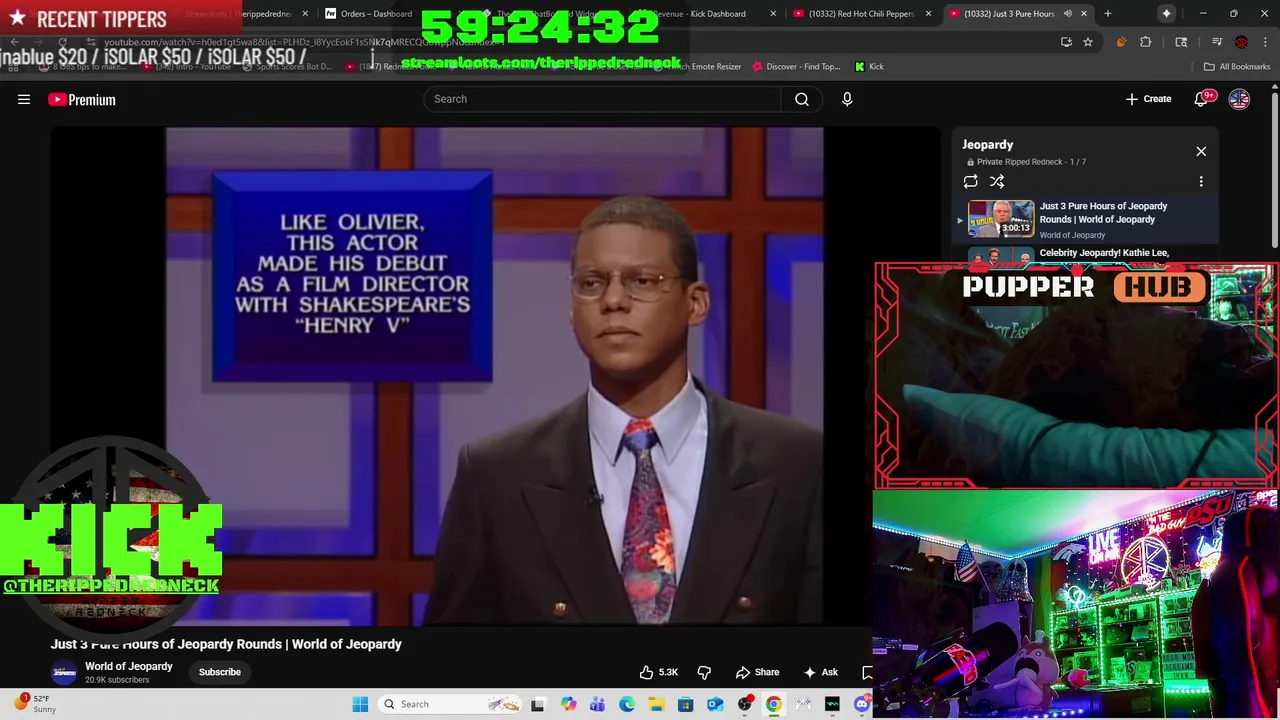
Task: Open the Create upload menu
Action: tap(1148, 99)
